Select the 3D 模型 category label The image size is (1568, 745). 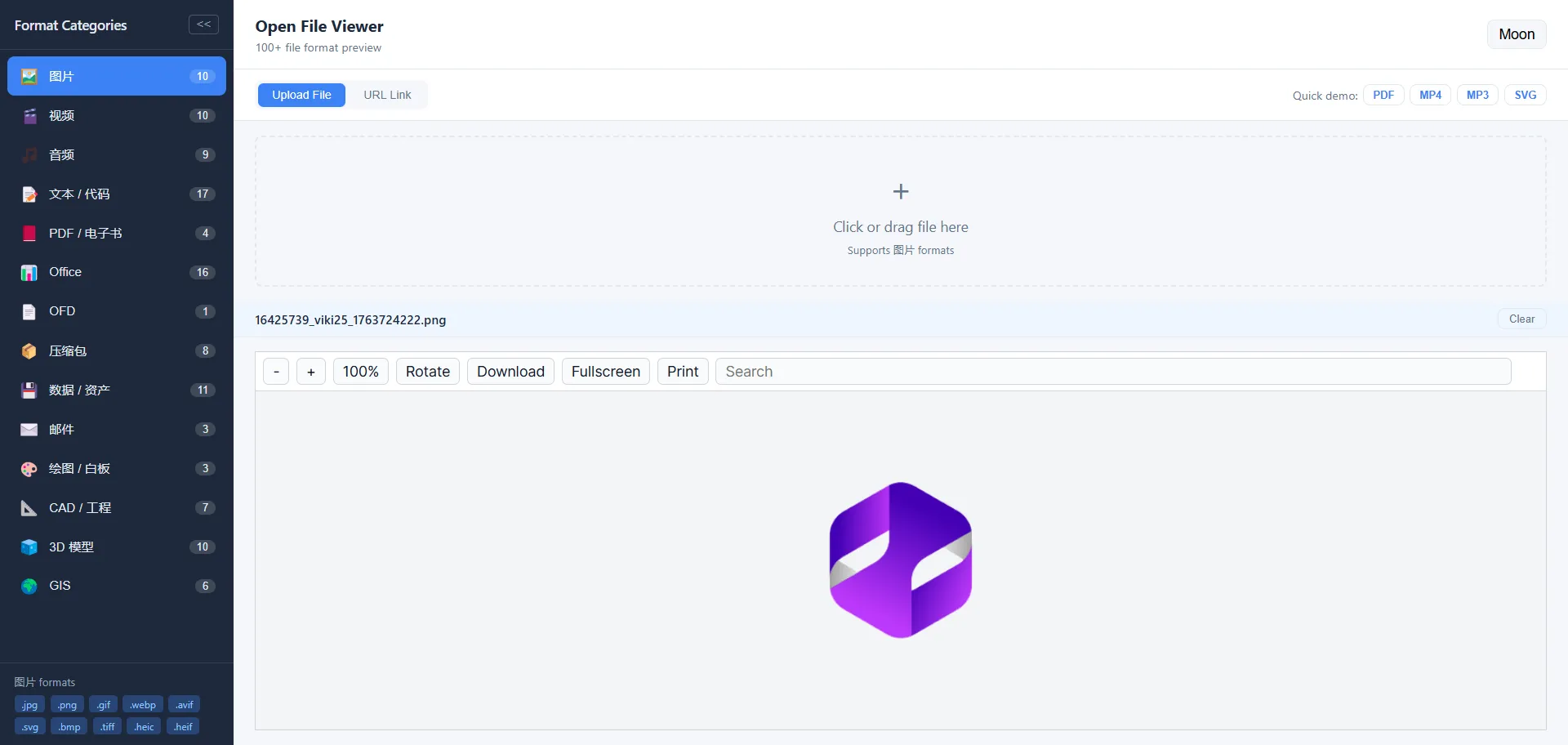pos(71,546)
